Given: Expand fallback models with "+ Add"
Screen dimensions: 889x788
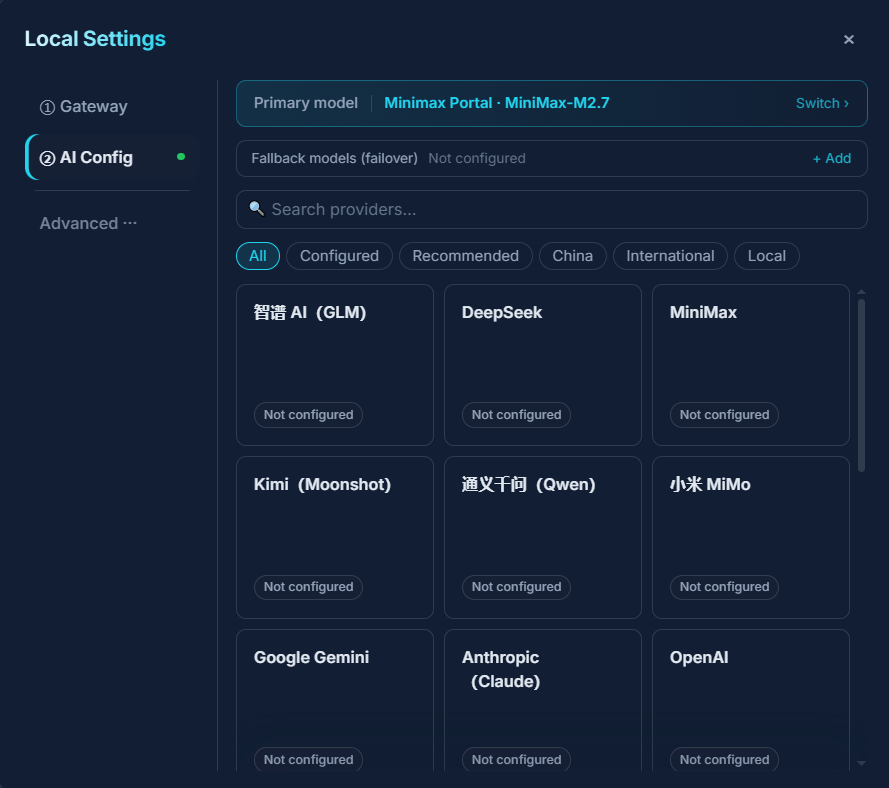Looking at the screenshot, I should coord(832,158).
